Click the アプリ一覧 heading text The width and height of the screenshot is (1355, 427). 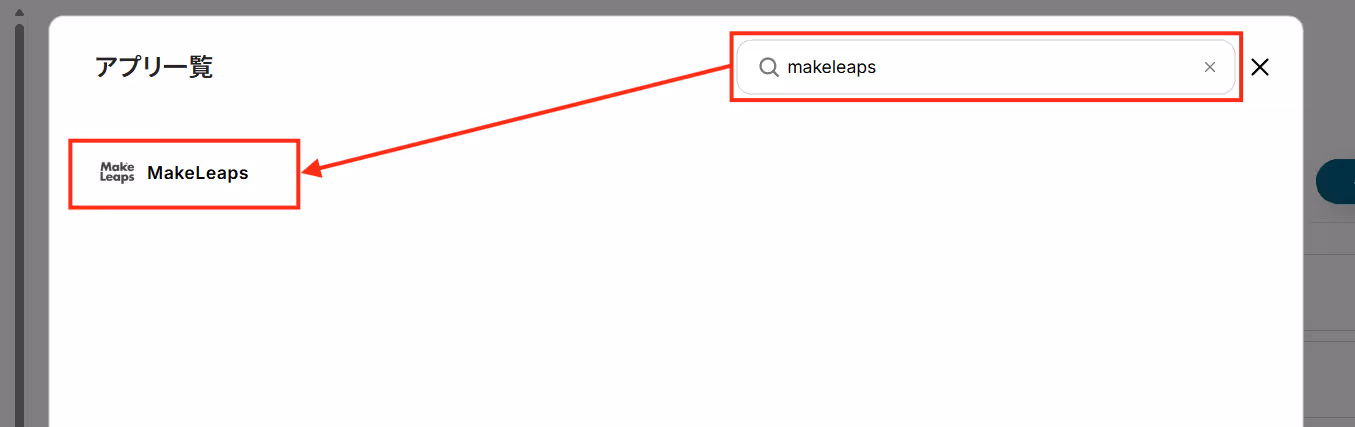click(153, 67)
